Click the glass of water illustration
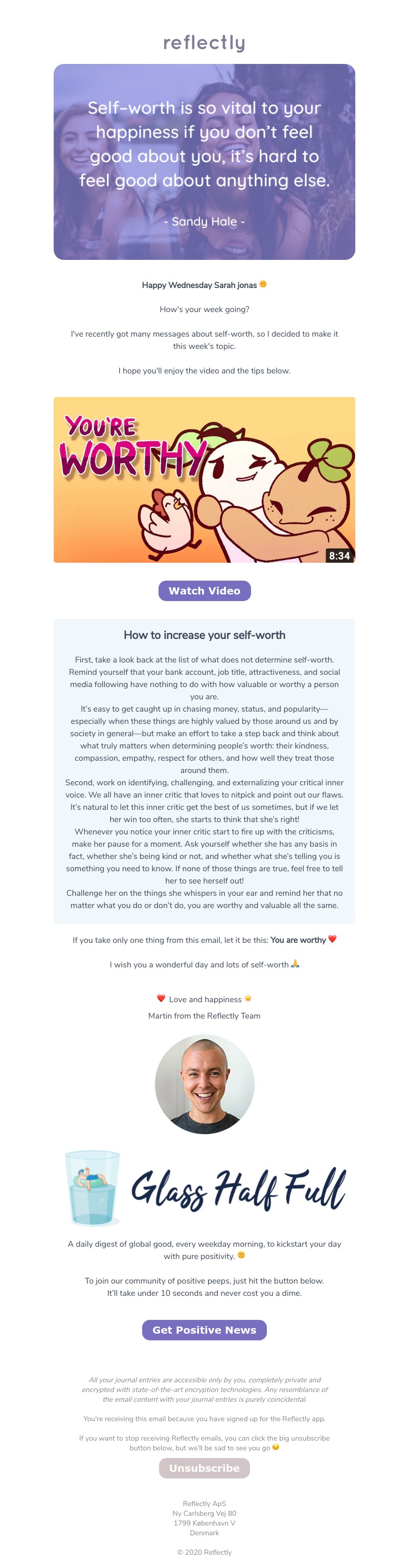The image size is (409, 1568). 93,1187
